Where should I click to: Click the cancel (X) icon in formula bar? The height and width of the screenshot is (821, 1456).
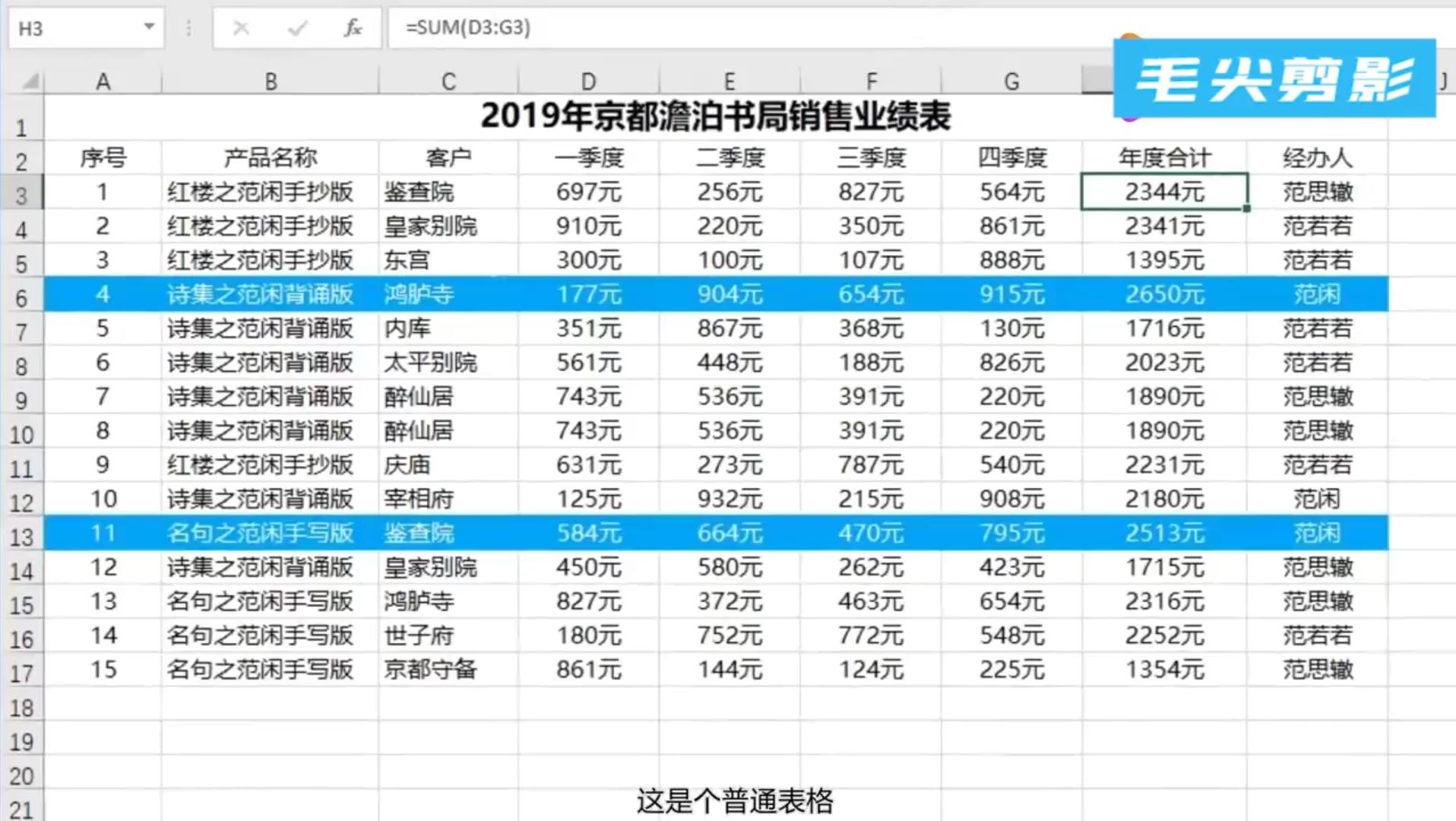click(241, 28)
